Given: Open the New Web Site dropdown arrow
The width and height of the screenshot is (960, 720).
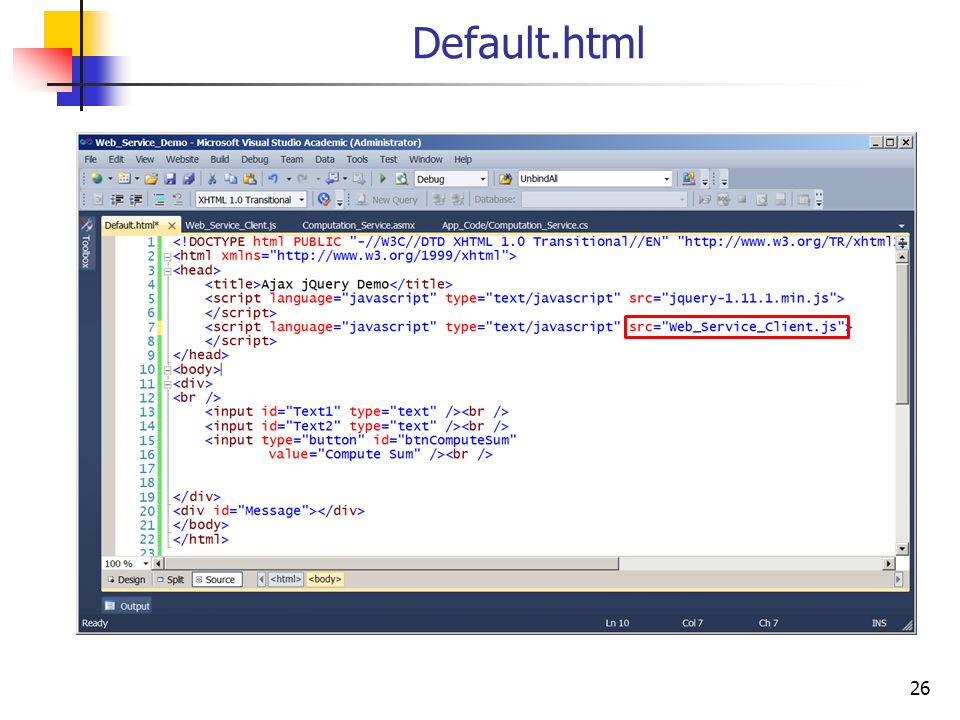Looking at the screenshot, I should (110, 179).
